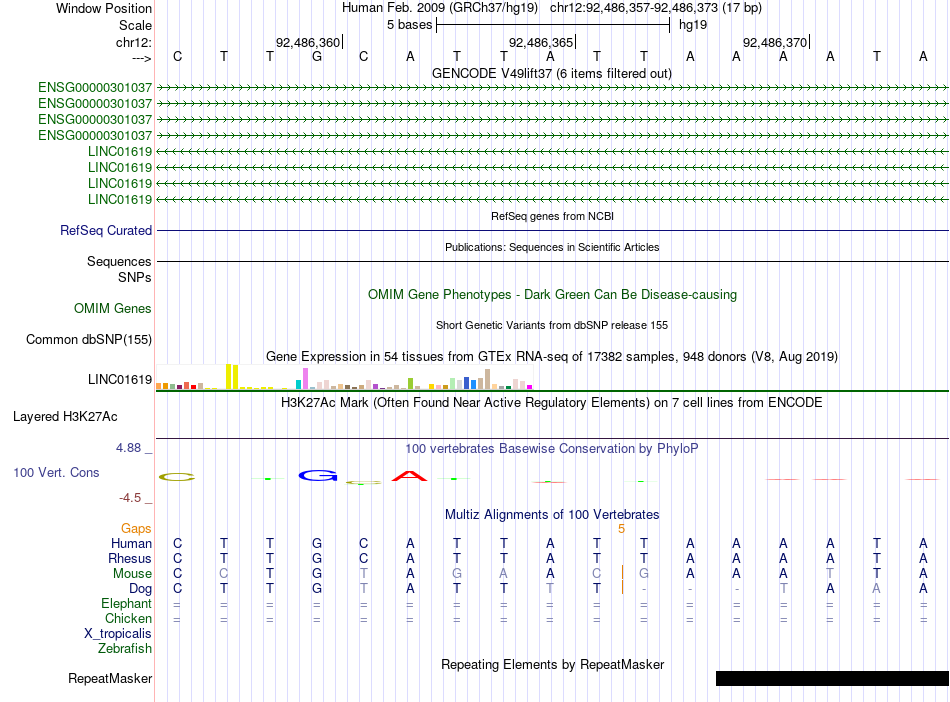Click the 100 Vert. Cons track label
Screen dimensions: 950x702
coord(56,472)
